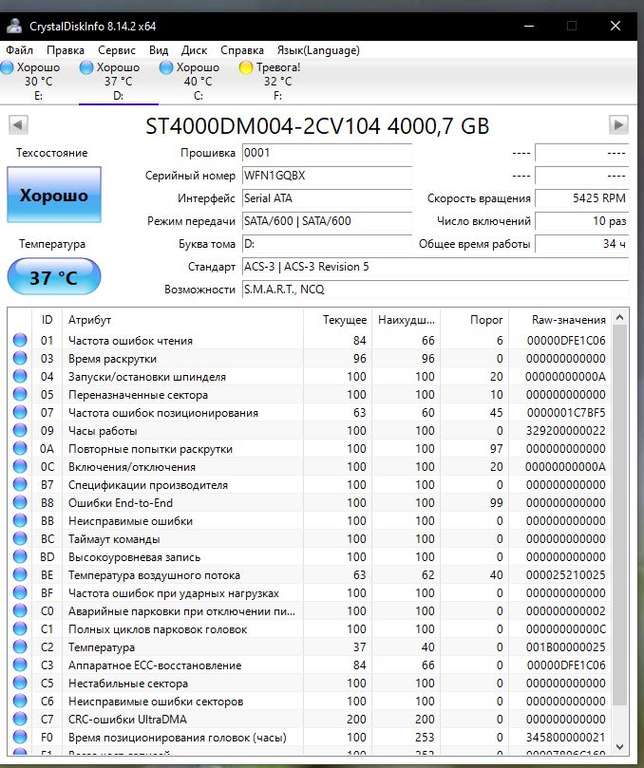This screenshot has height=768, width=644.
Task: Click the Raw-значения column header
Action: [x=560, y=320]
